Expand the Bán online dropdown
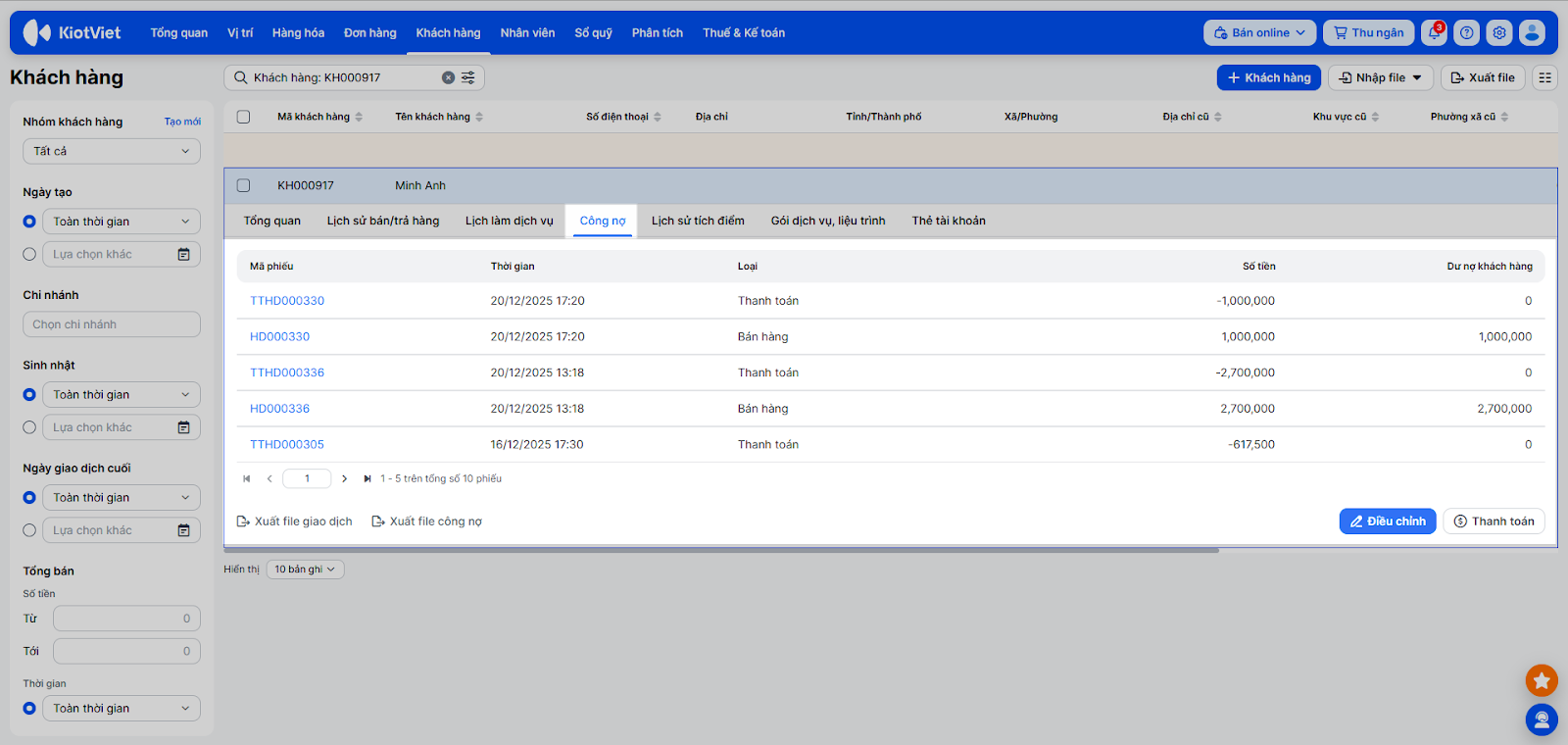This screenshot has height=745, width=1568. 1259,33
